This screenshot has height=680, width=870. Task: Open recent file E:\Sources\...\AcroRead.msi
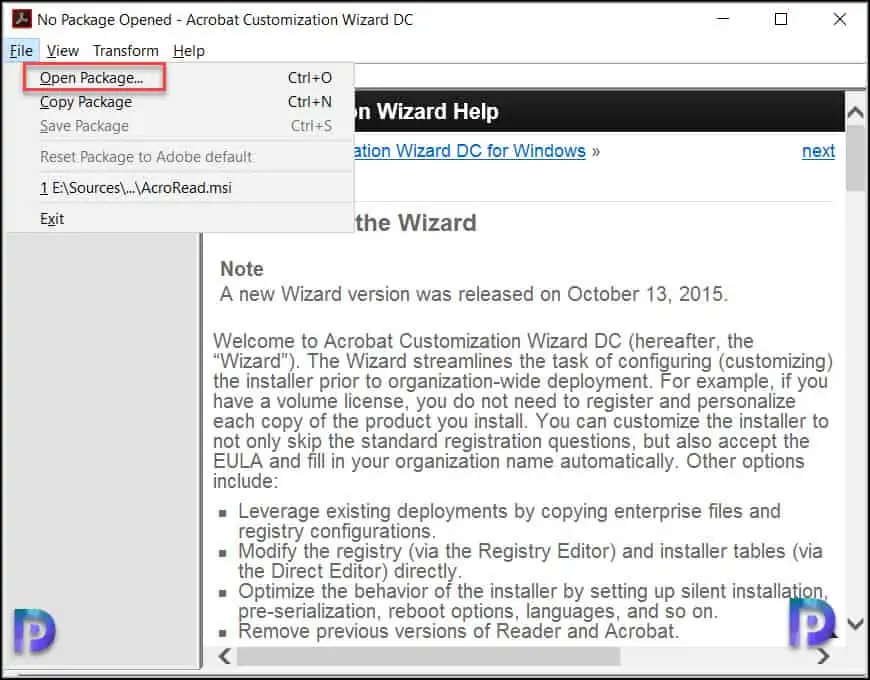tap(180, 188)
